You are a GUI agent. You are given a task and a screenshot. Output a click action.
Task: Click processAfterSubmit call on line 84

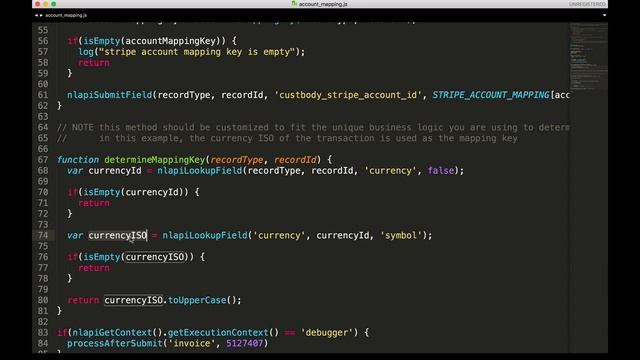tap(115, 343)
